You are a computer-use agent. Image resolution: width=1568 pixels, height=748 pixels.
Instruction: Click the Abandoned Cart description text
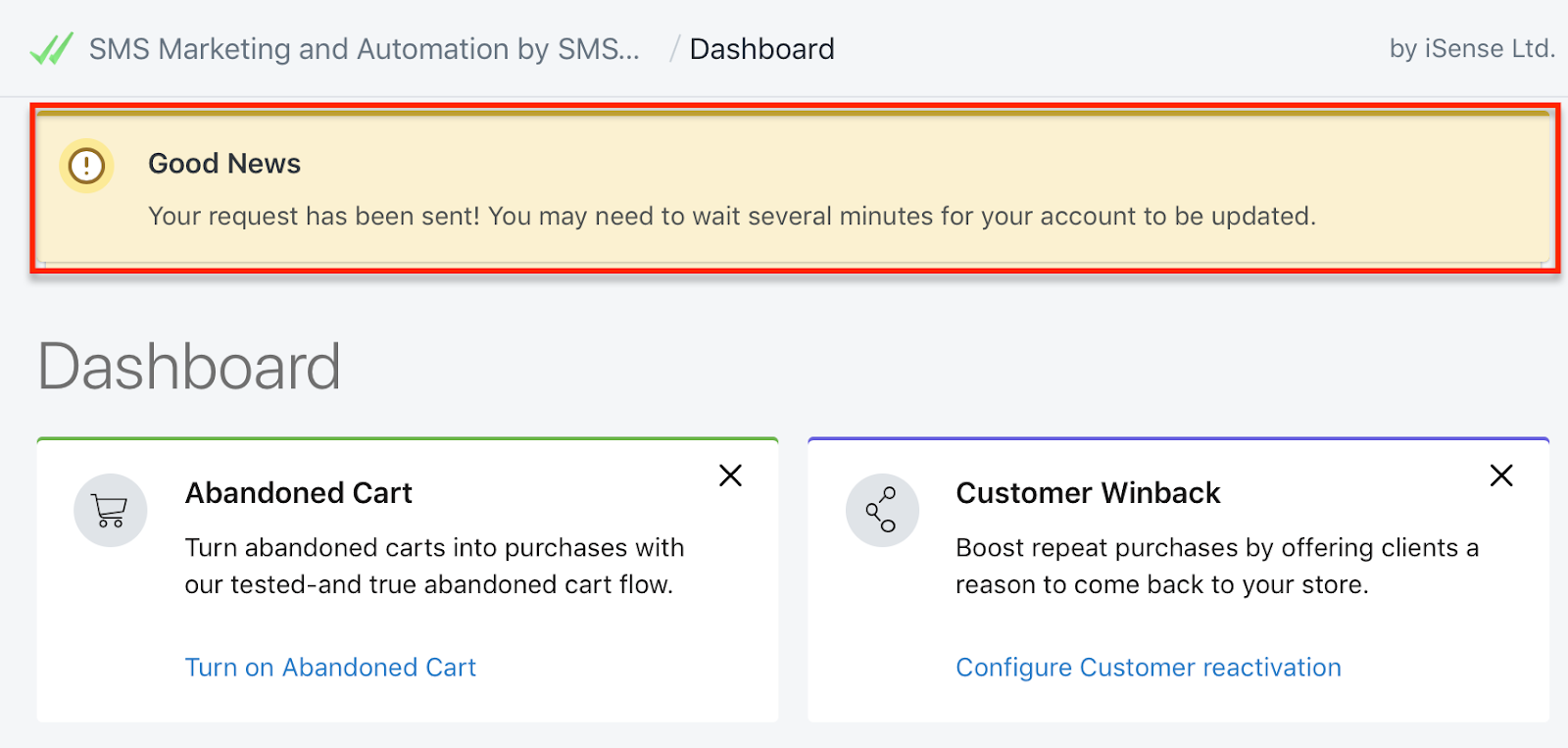(x=434, y=566)
